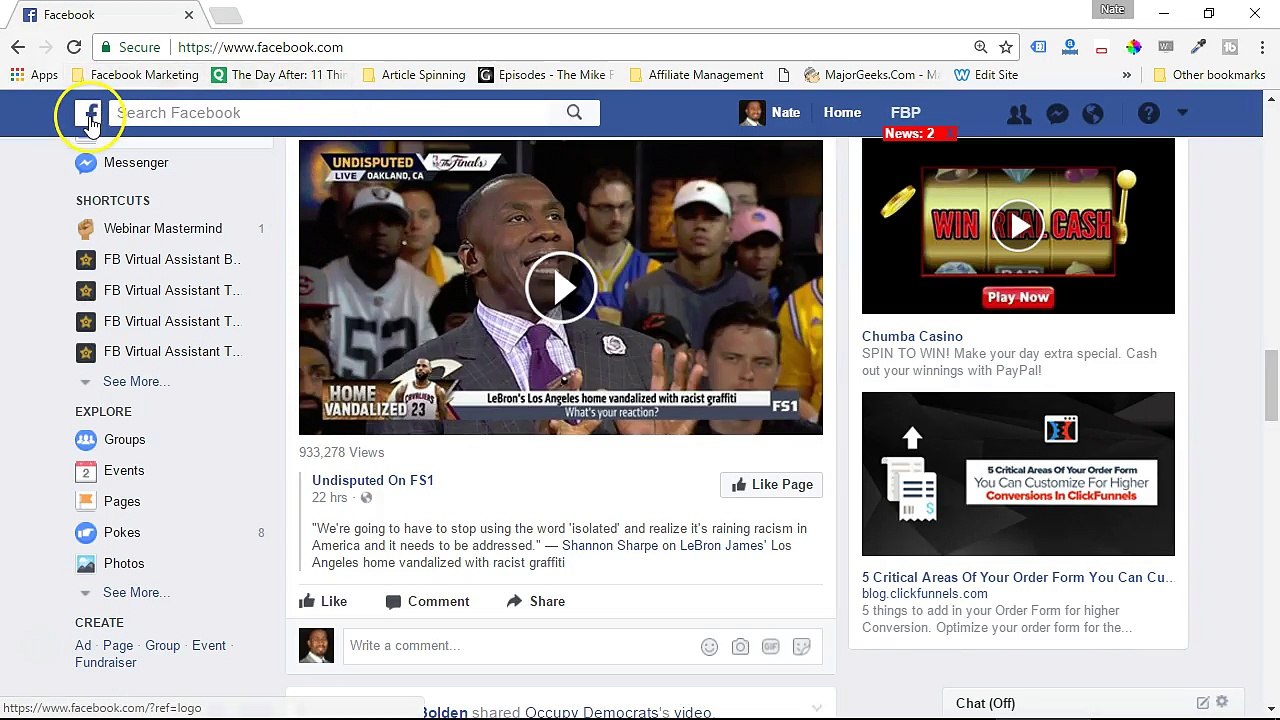
Task: Close the Facebook browser tab
Action: click(x=189, y=15)
